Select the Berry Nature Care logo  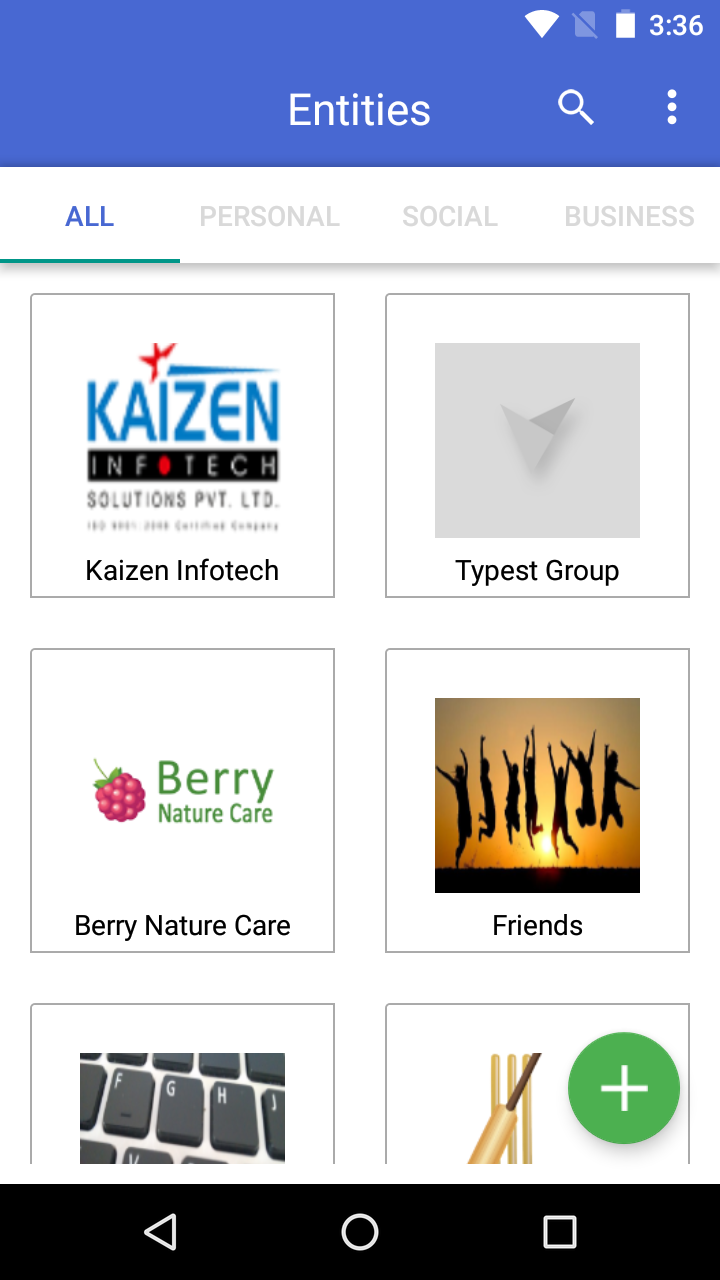pos(182,792)
